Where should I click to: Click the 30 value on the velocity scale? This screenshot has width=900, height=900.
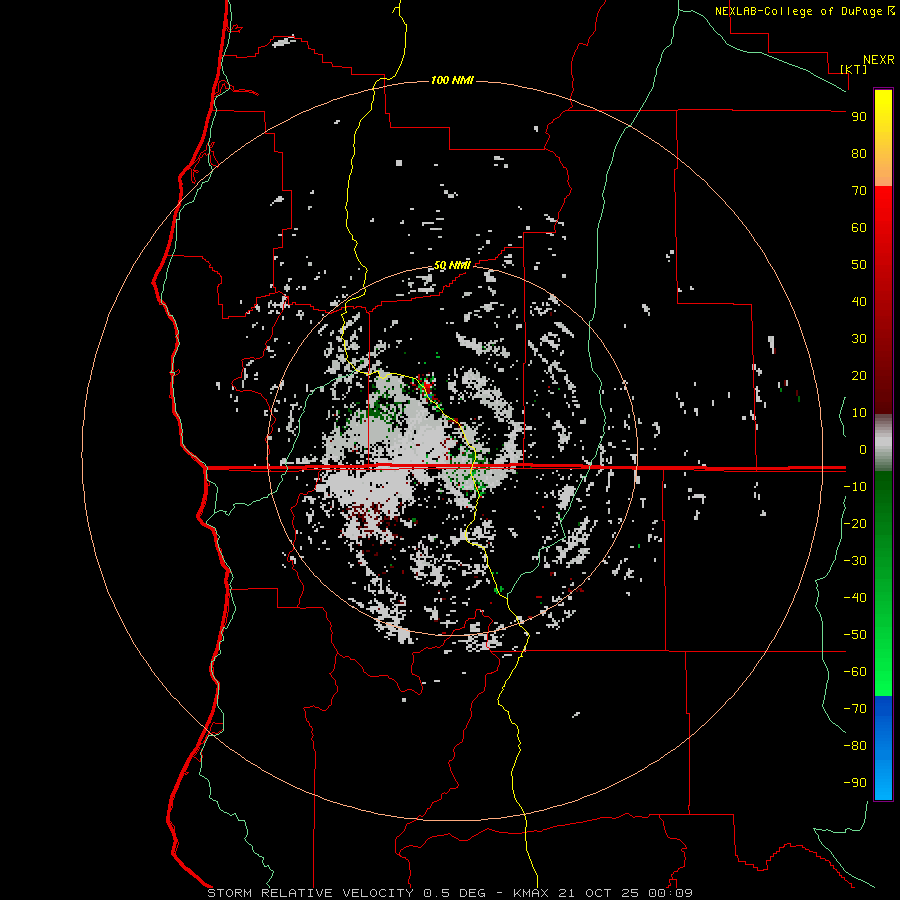click(x=859, y=339)
